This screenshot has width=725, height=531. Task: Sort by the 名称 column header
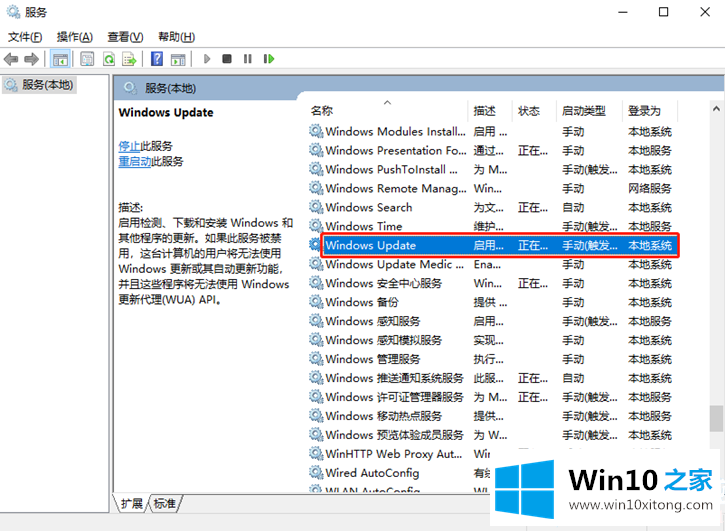point(387,111)
